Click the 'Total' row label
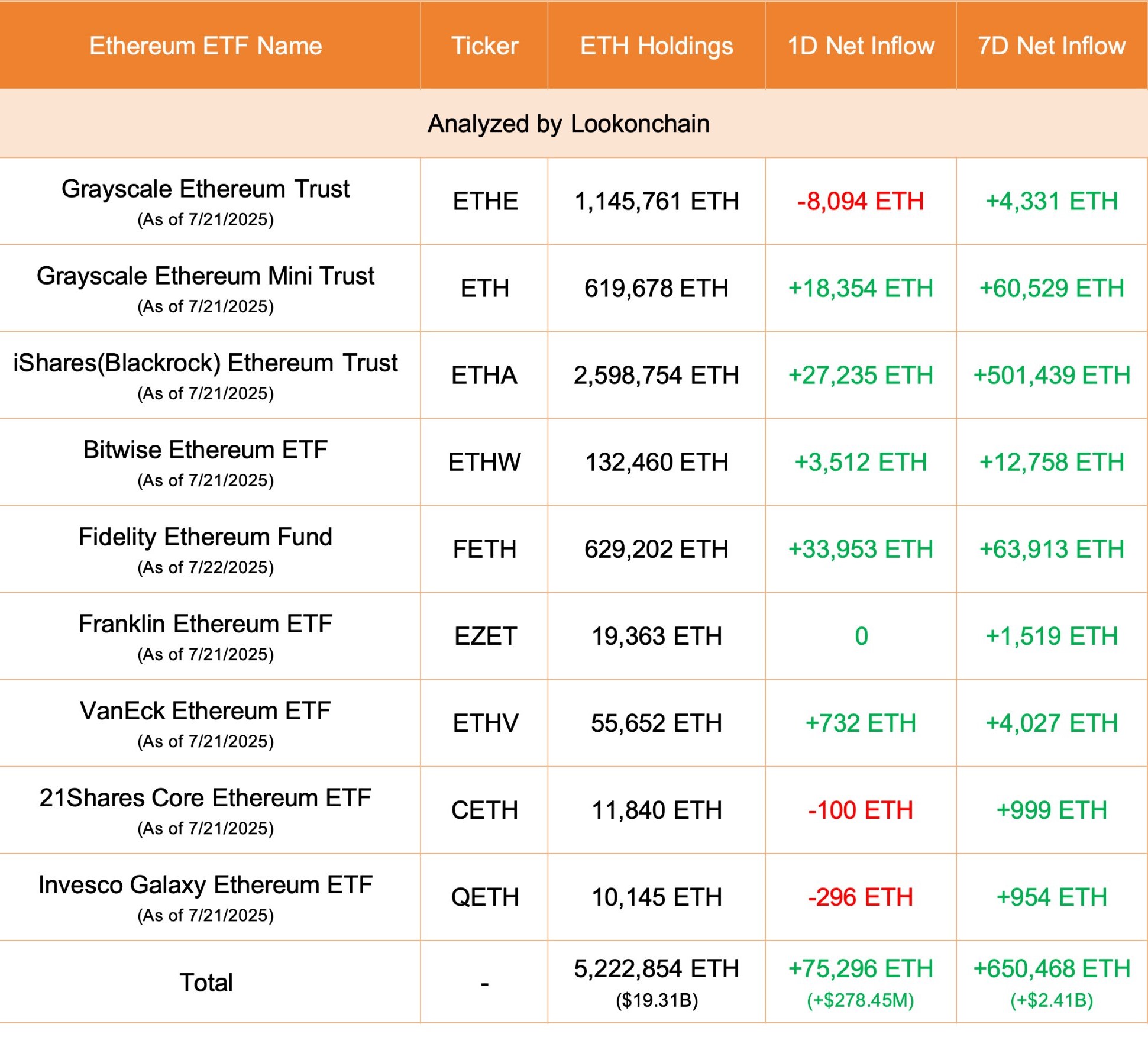This screenshot has height=1037, width=1148. click(206, 983)
